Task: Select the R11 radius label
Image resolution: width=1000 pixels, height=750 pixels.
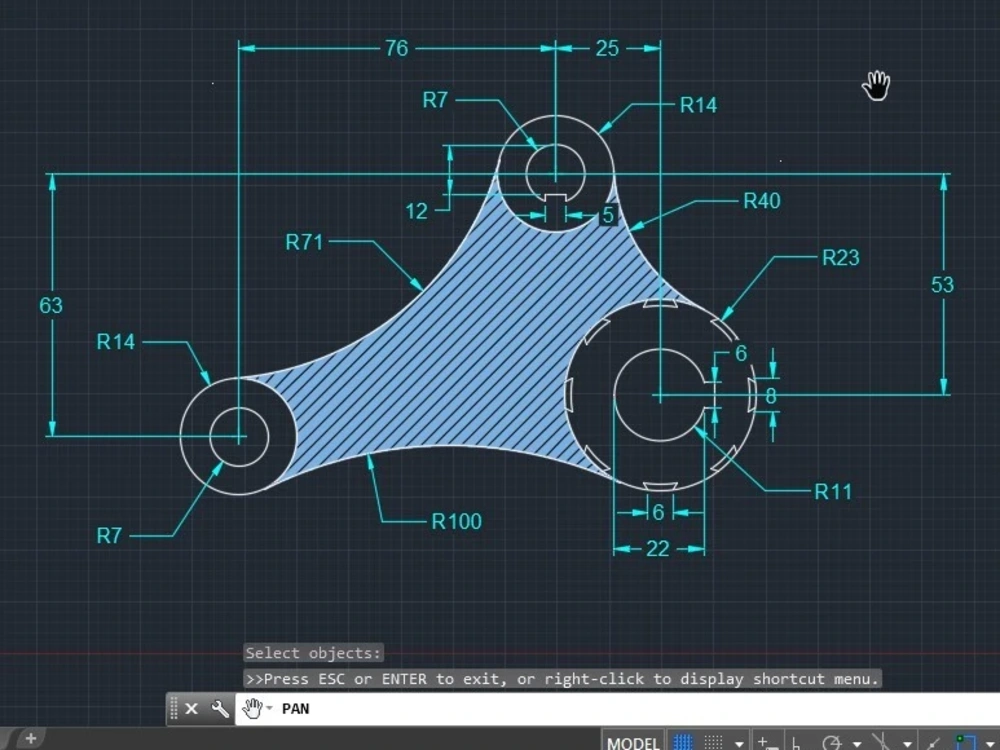Action: [x=833, y=492]
